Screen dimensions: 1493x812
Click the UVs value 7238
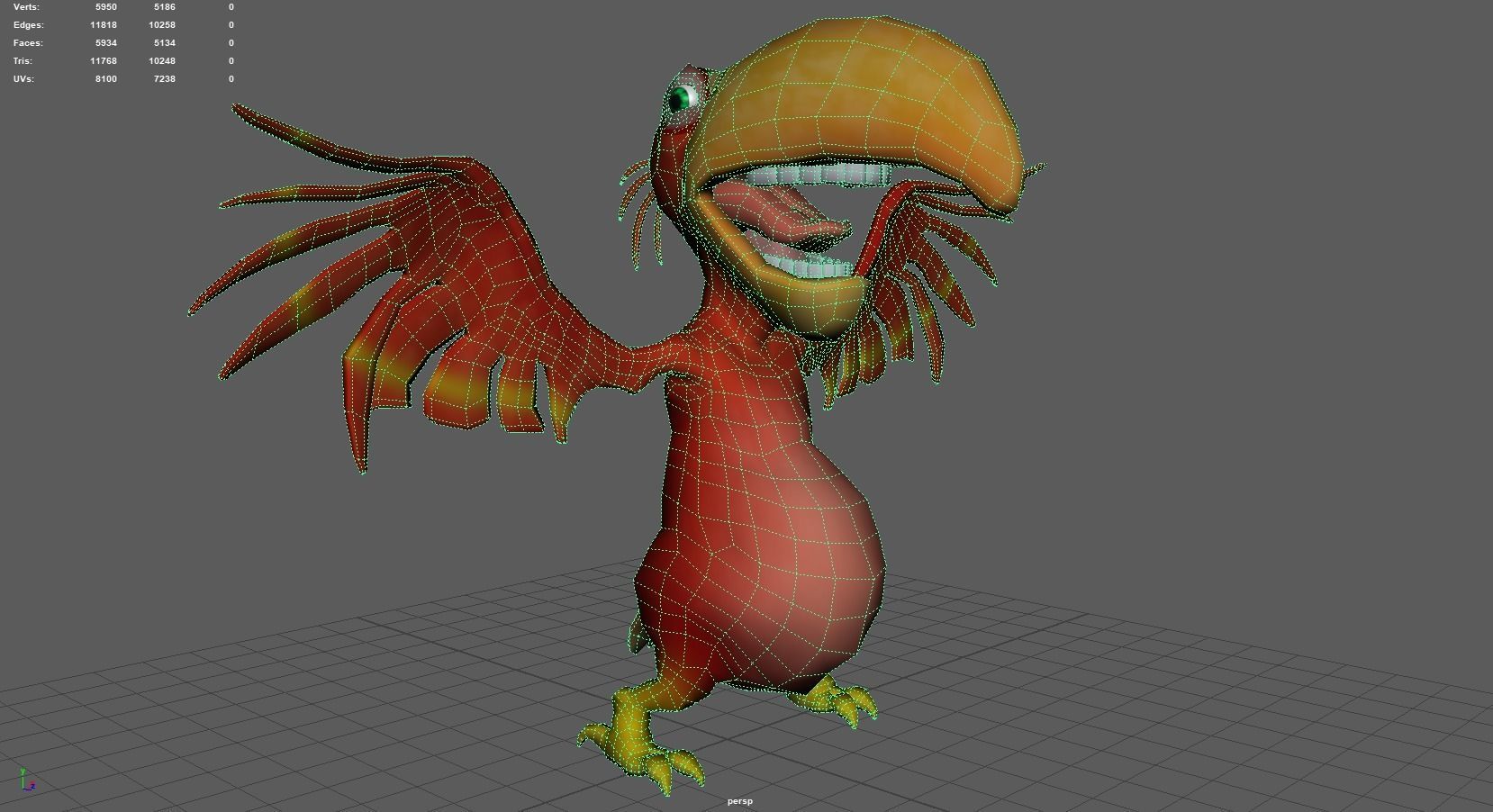click(x=164, y=79)
